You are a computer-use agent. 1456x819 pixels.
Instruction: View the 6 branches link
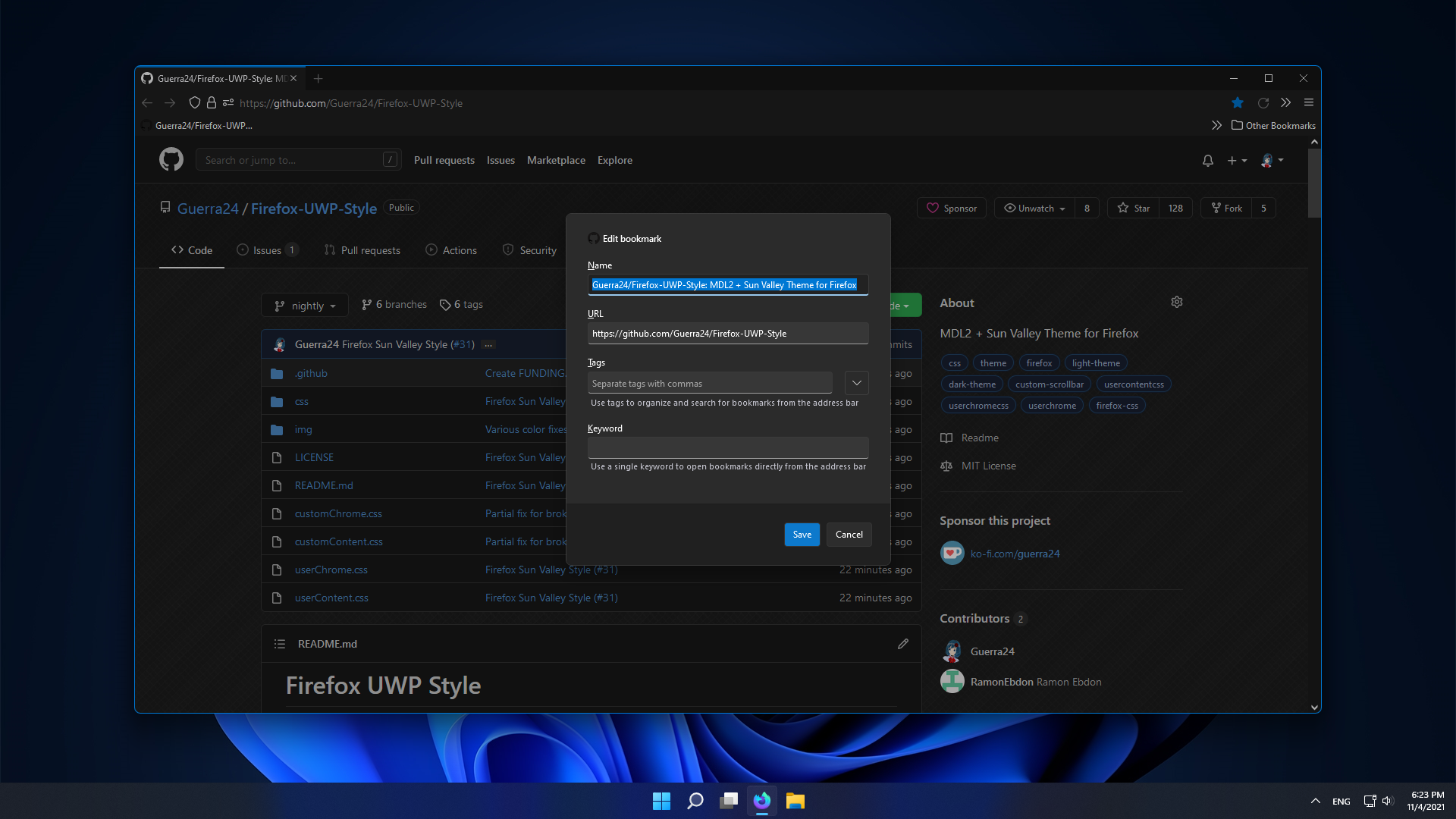(394, 305)
